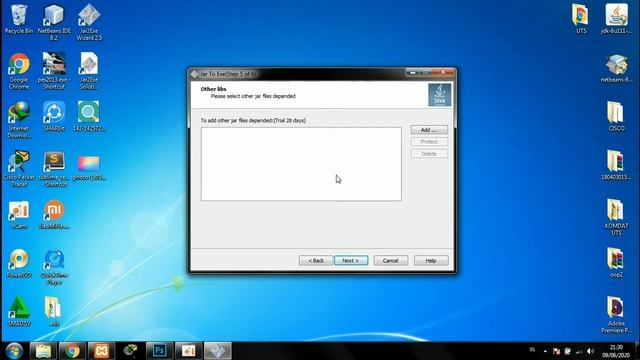Select the Internet Download Manager desktop icon
Viewport: 640px width, 360px height.
(19, 120)
